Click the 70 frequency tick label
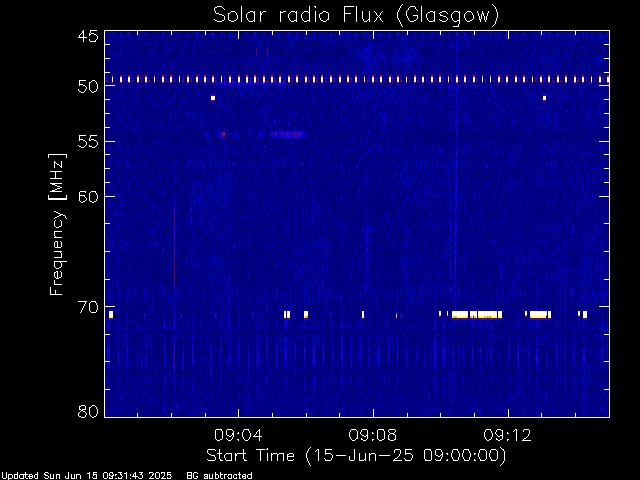The image size is (640, 480). point(88,307)
